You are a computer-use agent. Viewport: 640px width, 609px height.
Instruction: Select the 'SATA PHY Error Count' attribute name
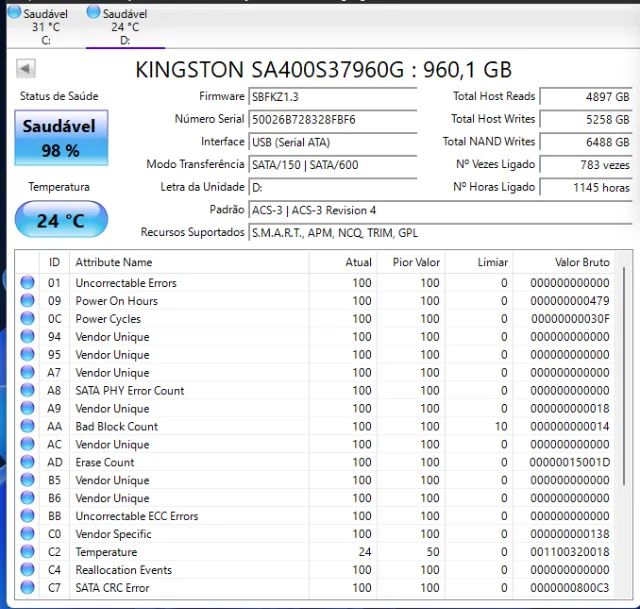[x=130, y=391]
